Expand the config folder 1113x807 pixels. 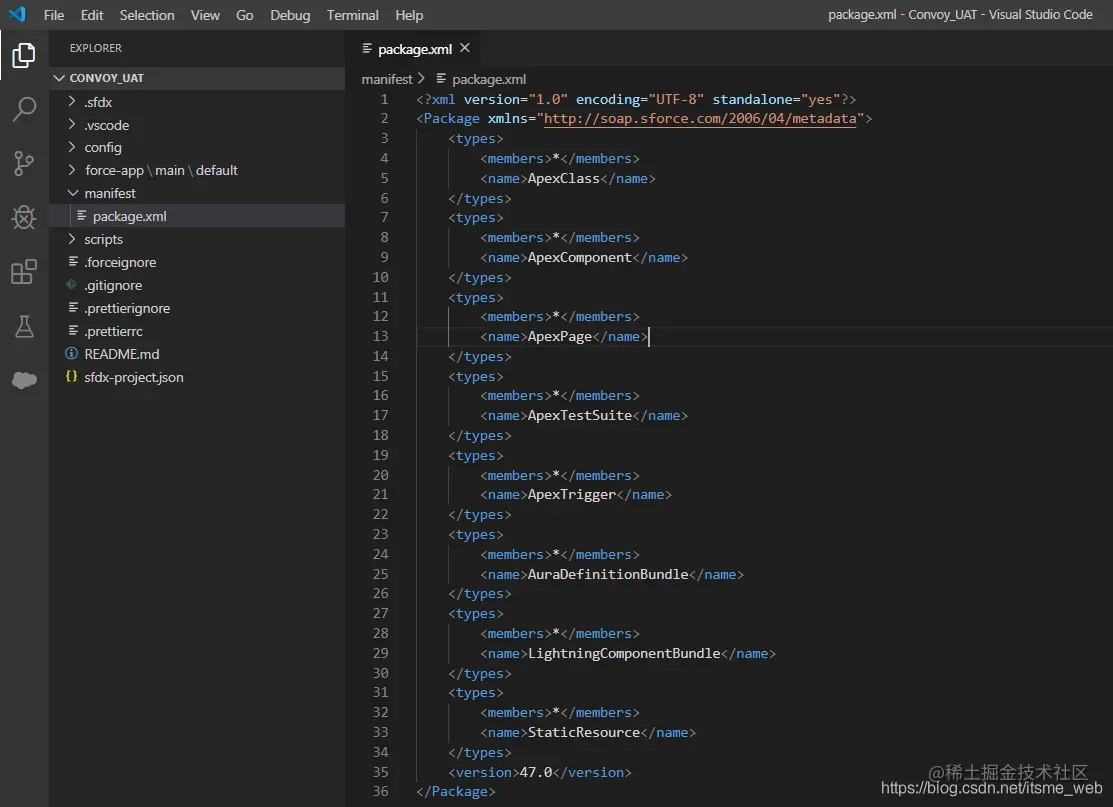[72, 147]
